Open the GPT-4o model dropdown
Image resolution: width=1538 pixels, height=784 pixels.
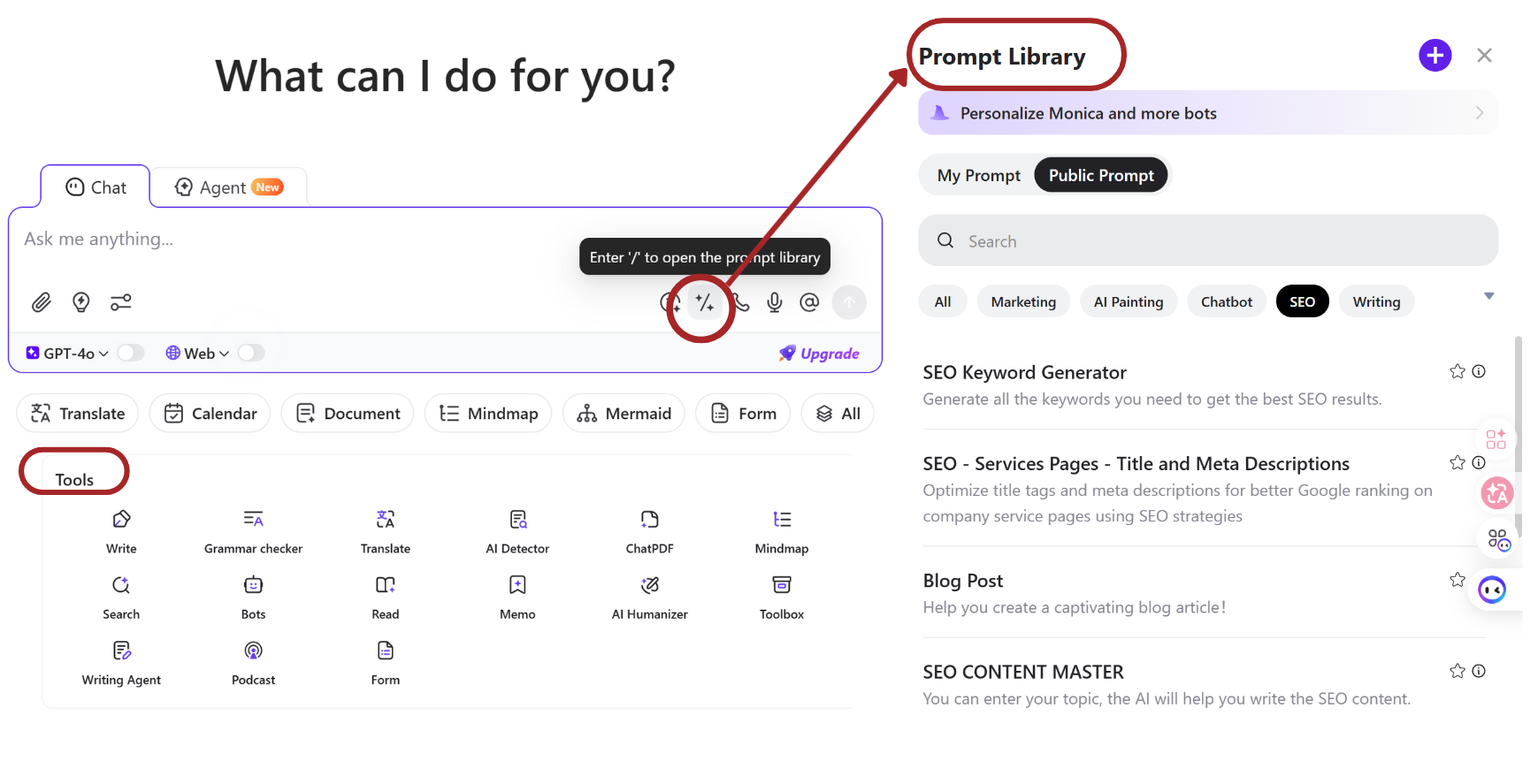pyautogui.click(x=67, y=353)
